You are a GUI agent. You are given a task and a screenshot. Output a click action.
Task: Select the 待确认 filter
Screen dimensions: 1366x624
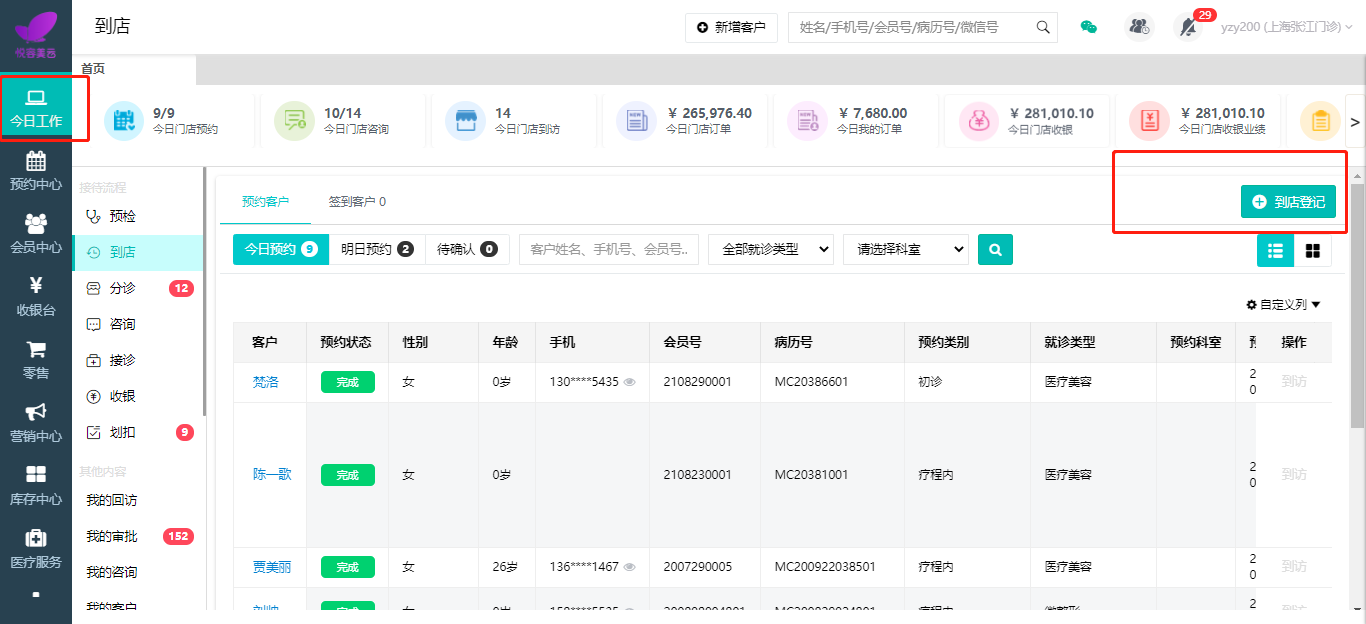click(467, 249)
